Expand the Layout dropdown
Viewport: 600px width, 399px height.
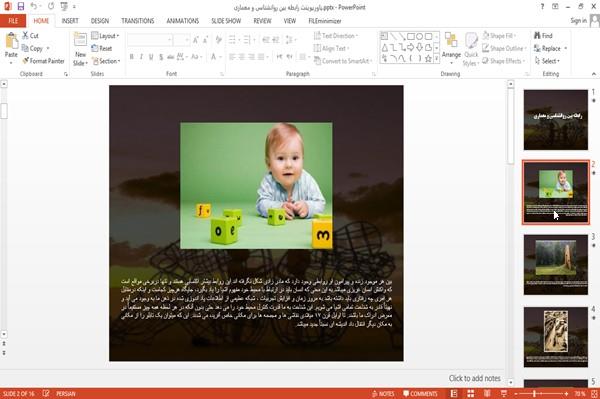click(x=105, y=36)
